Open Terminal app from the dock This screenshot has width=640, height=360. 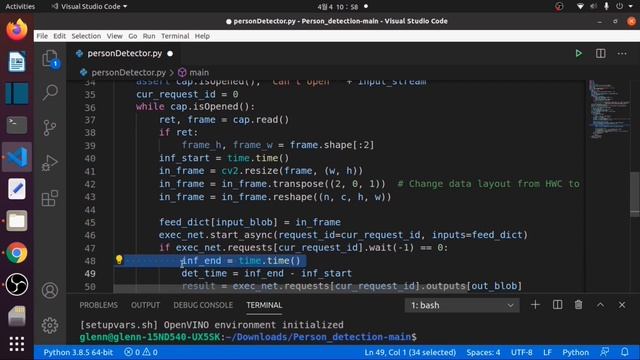pos(17,125)
